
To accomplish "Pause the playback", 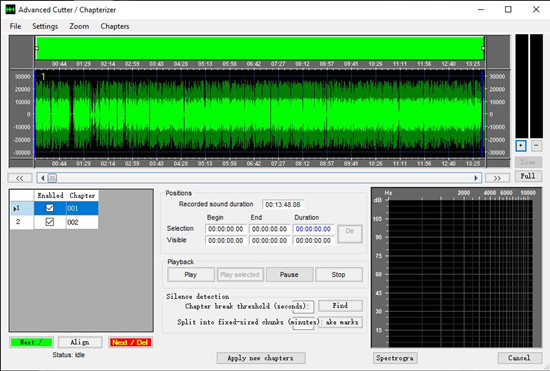I will click(289, 275).
